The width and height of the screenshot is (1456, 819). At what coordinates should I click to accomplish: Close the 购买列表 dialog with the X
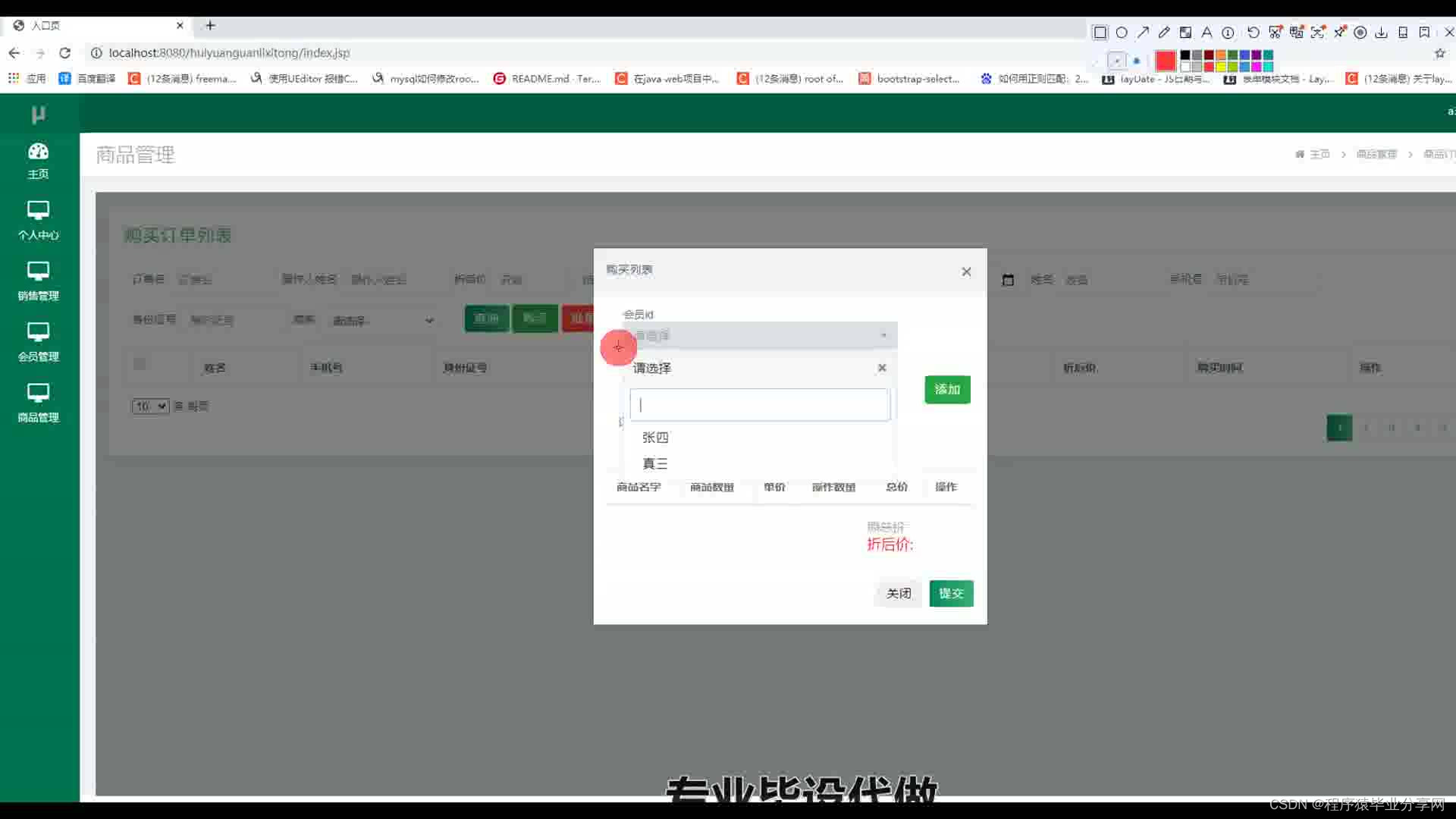click(966, 271)
